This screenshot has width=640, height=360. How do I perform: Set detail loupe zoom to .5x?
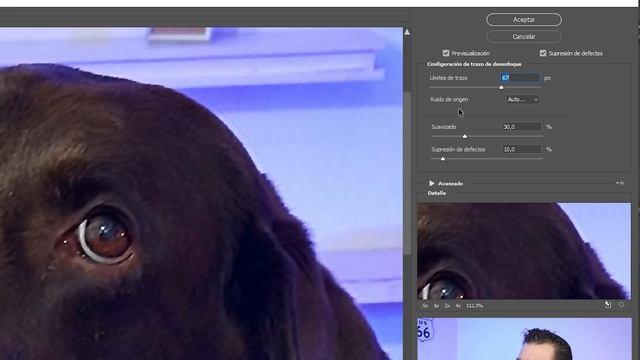point(425,306)
